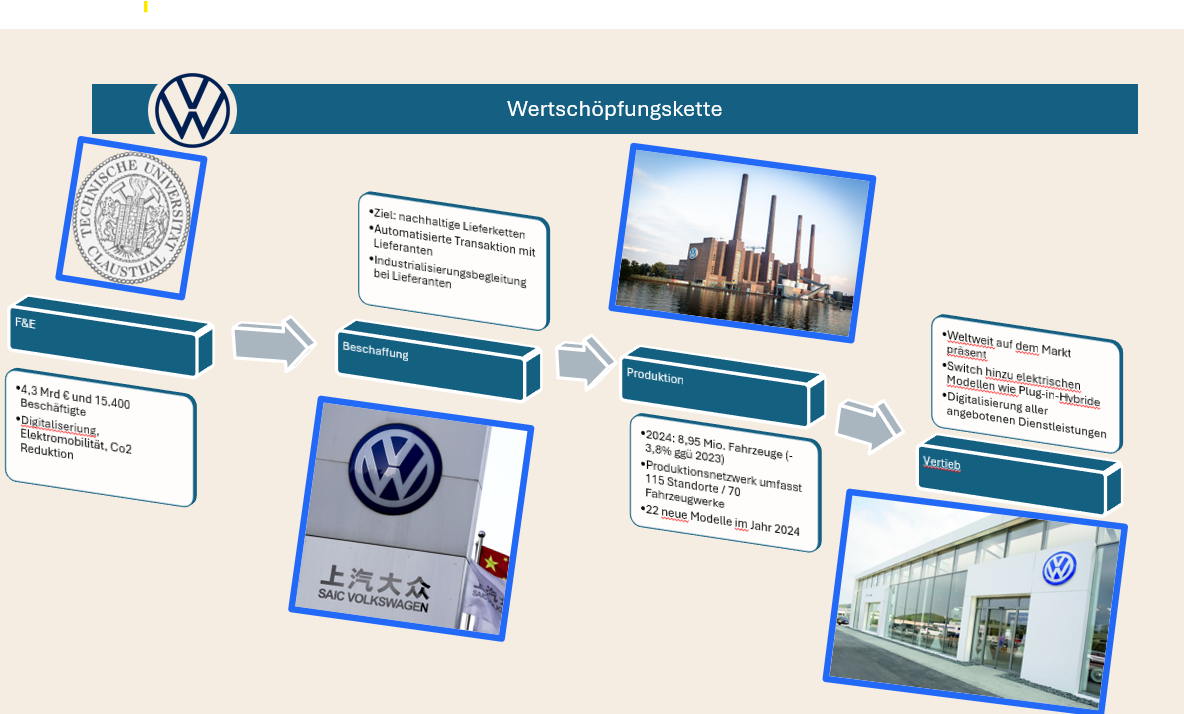This screenshot has width=1184, height=714.
Task: Click the text box starting with Ziel: nachhaltige Lieferketten
Action: pos(453,260)
